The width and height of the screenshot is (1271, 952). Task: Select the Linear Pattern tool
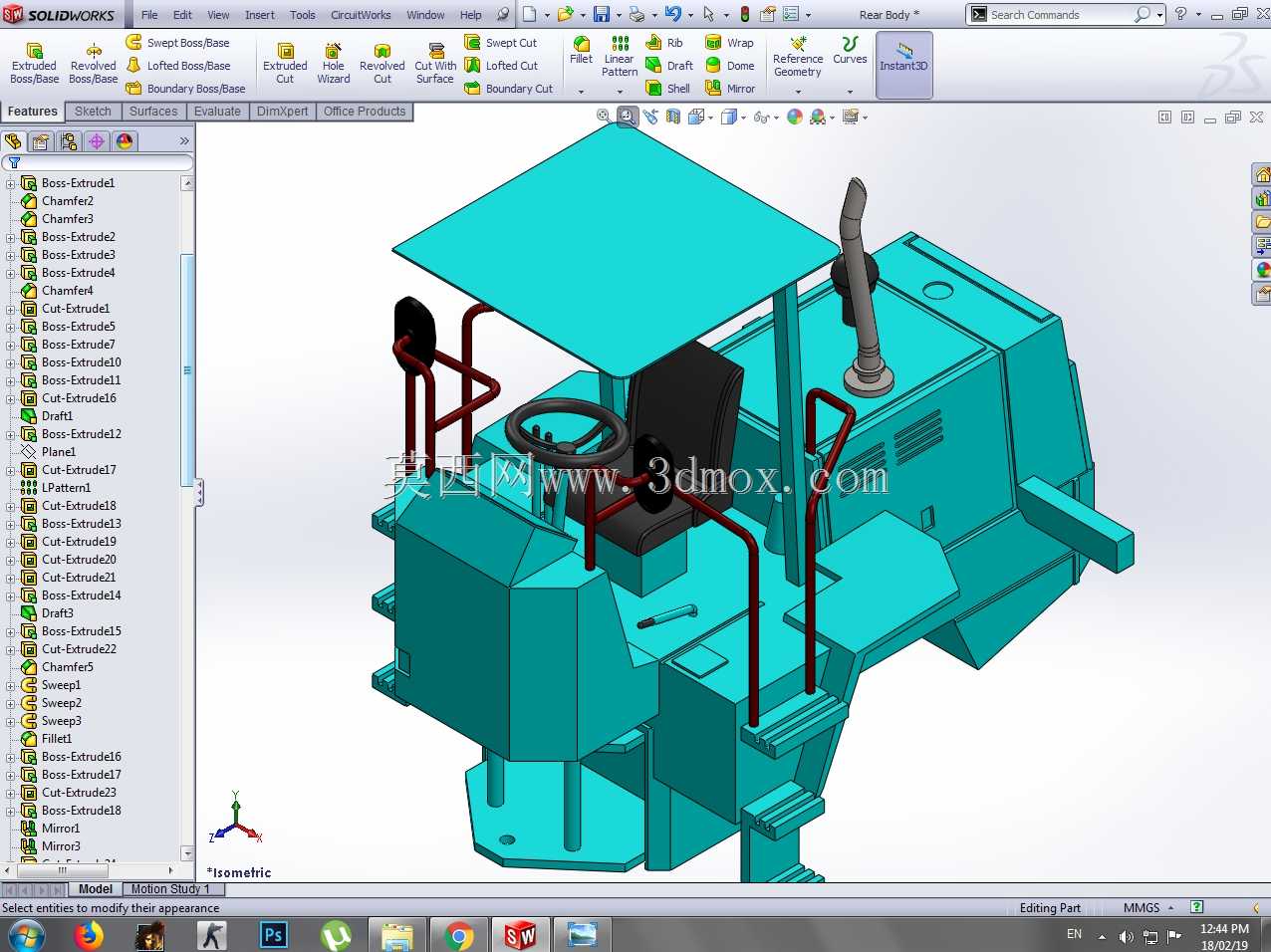(620, 56)
